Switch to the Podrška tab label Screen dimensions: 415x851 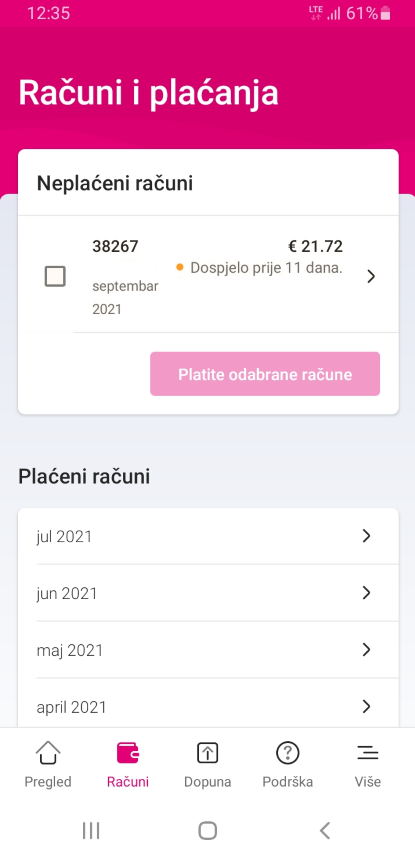[x=288, y=782]
